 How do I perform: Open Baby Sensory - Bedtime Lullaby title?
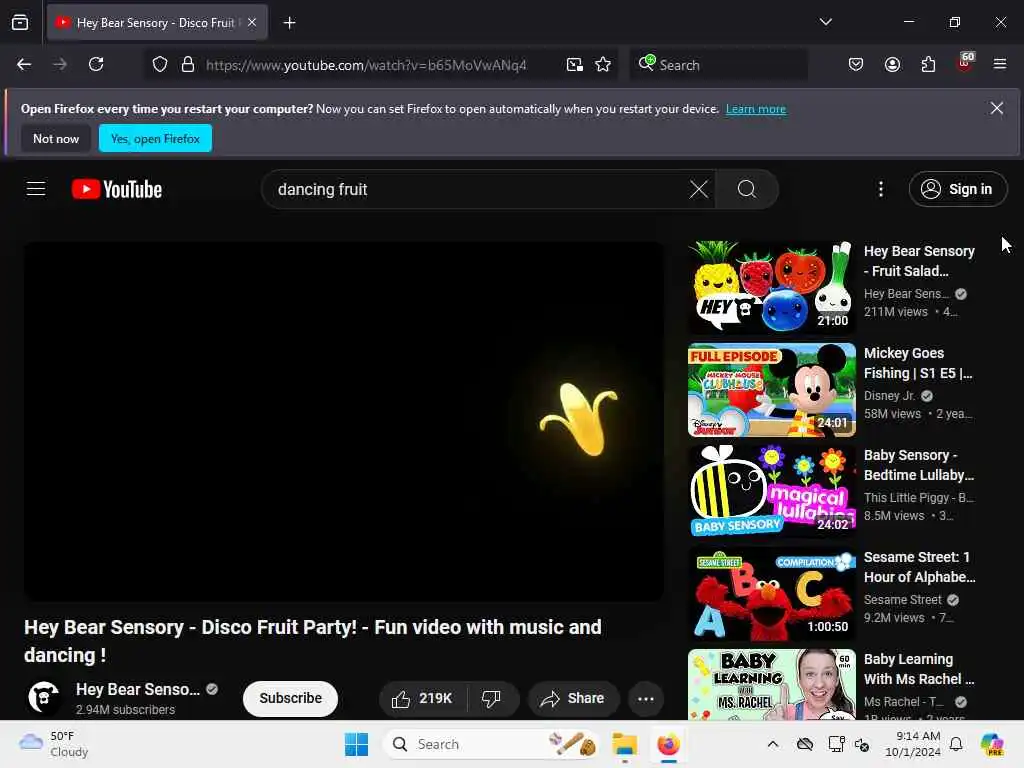click(x=919, y=465)
